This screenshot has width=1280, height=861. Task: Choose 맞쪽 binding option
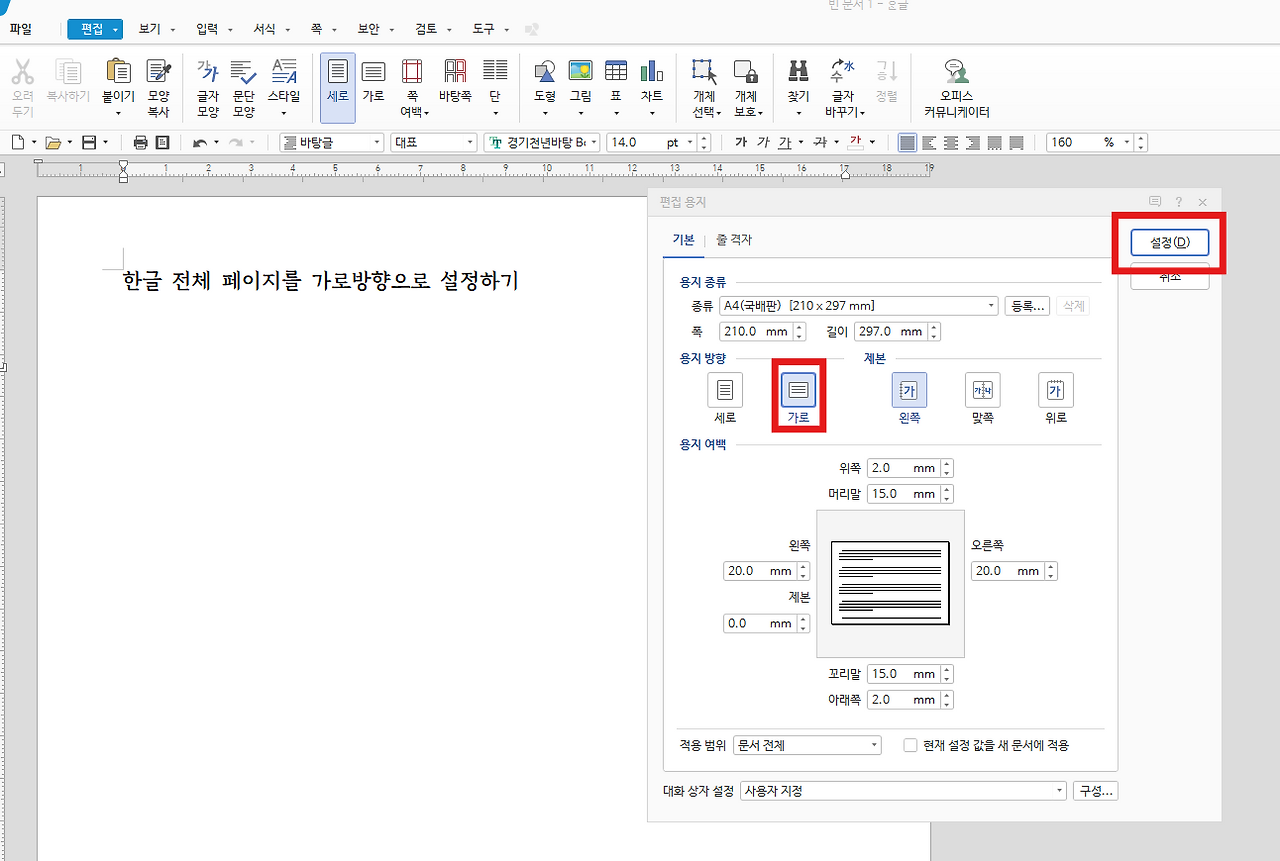click(x=981, y=390)
